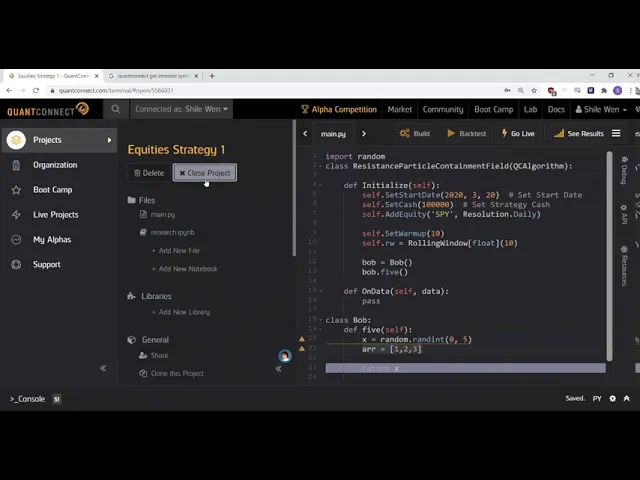Image resolution: width=640 pixels, height=480 pixels.
Task: Go to previous editor tab arrow
Action: (305, 133)
